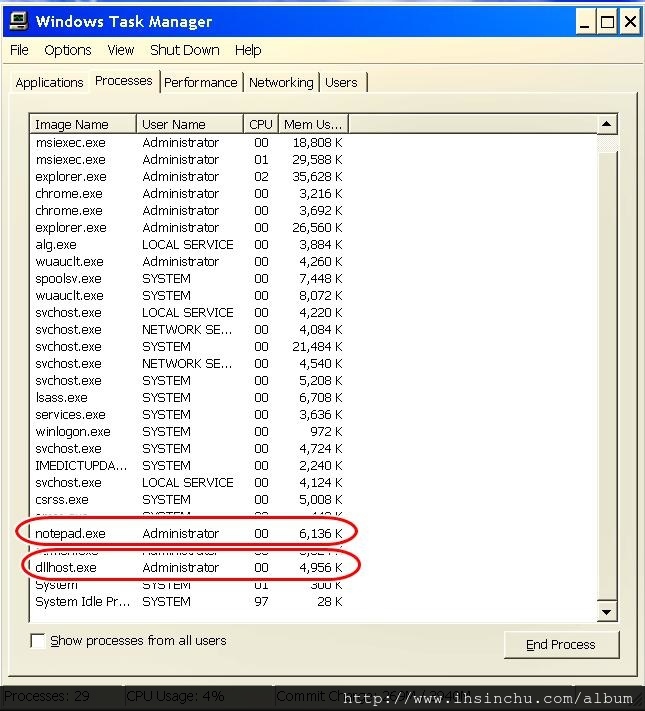Open the Help menu
The width and height of the screenshot is (645, 711).
pyautogui.click(x=248, y=50)
